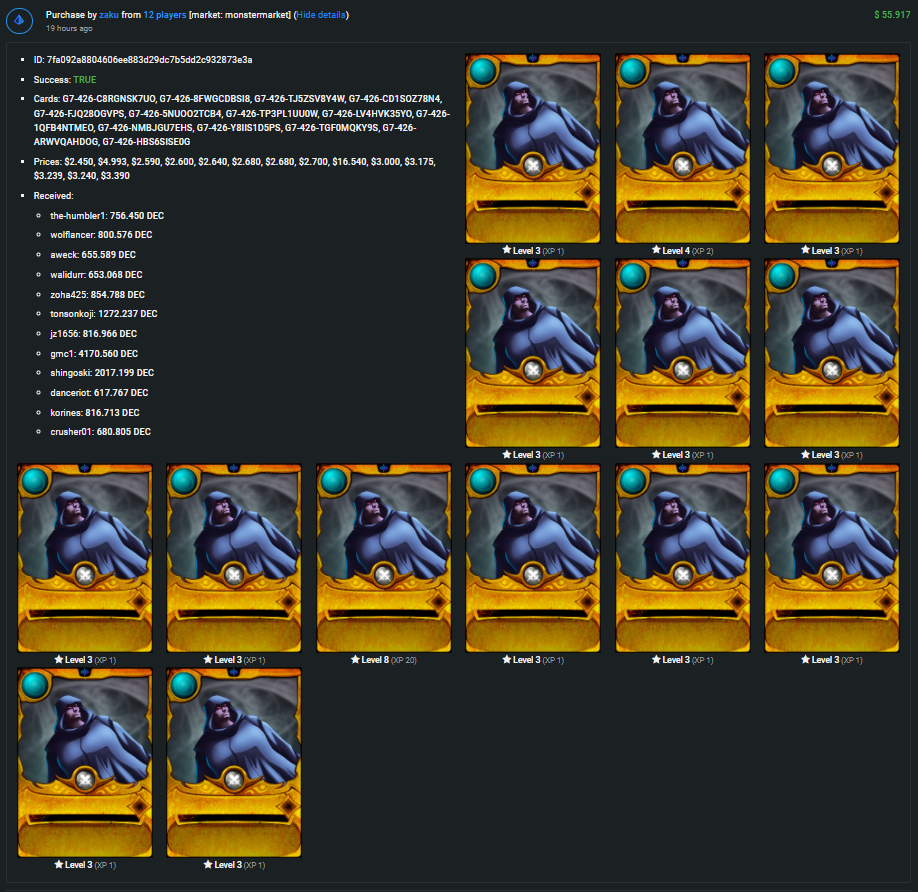Click the green TRUE success value
The height and width of the screenshot is (892, 918).
85,80
